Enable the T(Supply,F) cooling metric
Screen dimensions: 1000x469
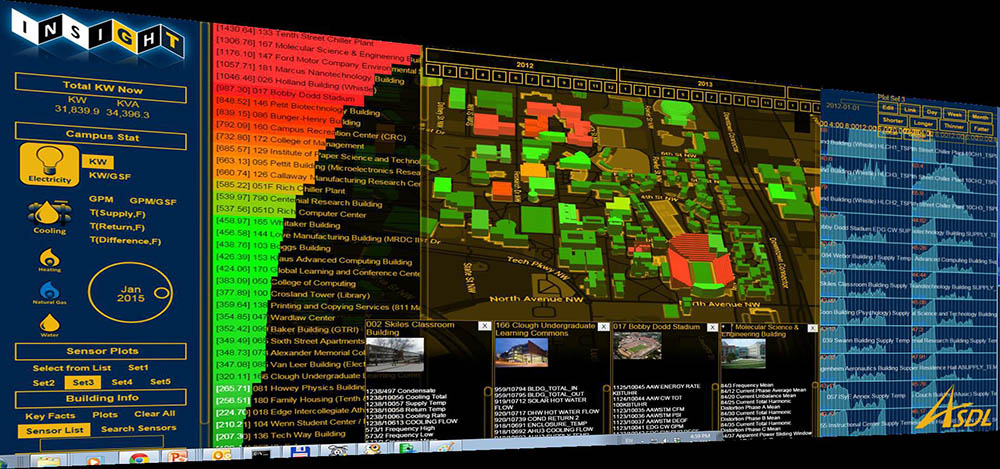(x=119, y=211)
